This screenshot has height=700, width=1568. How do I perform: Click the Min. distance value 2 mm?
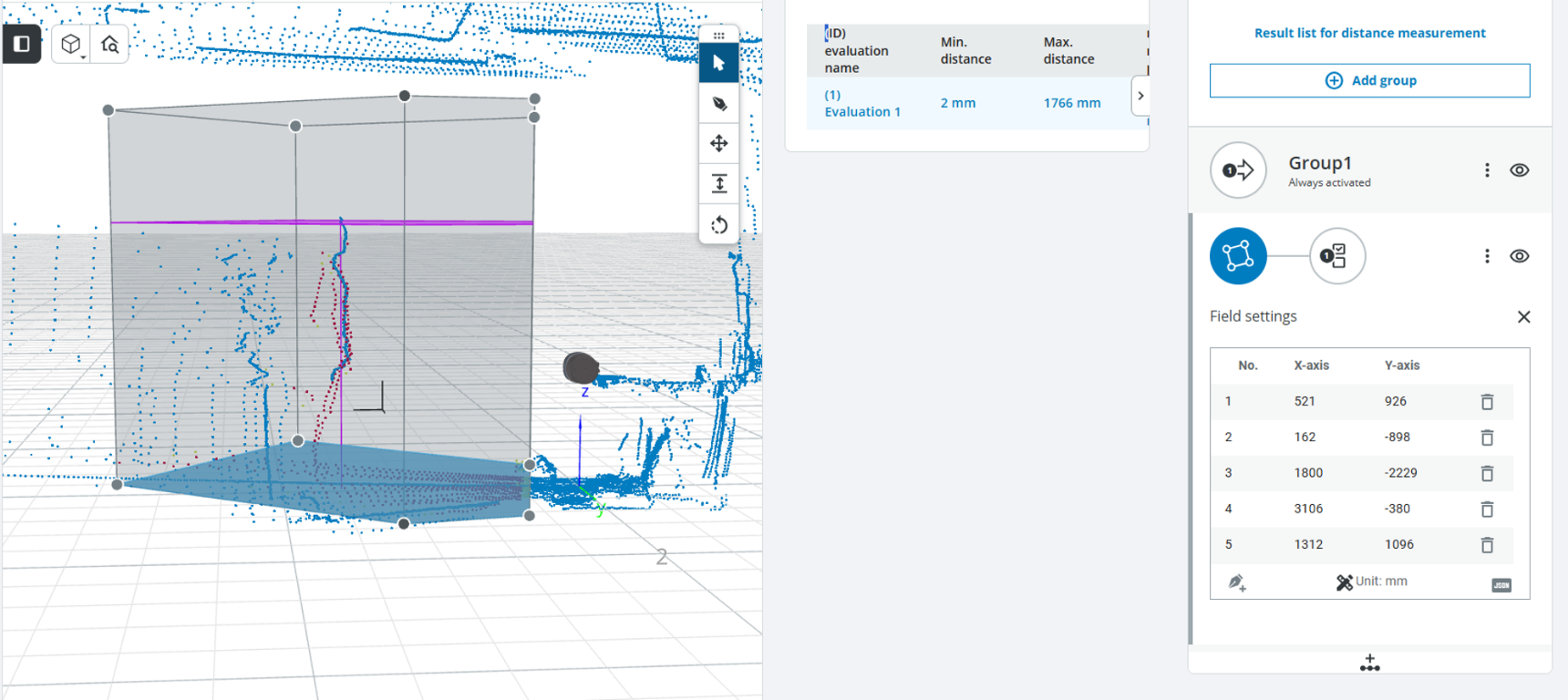[x=958, y=103]
